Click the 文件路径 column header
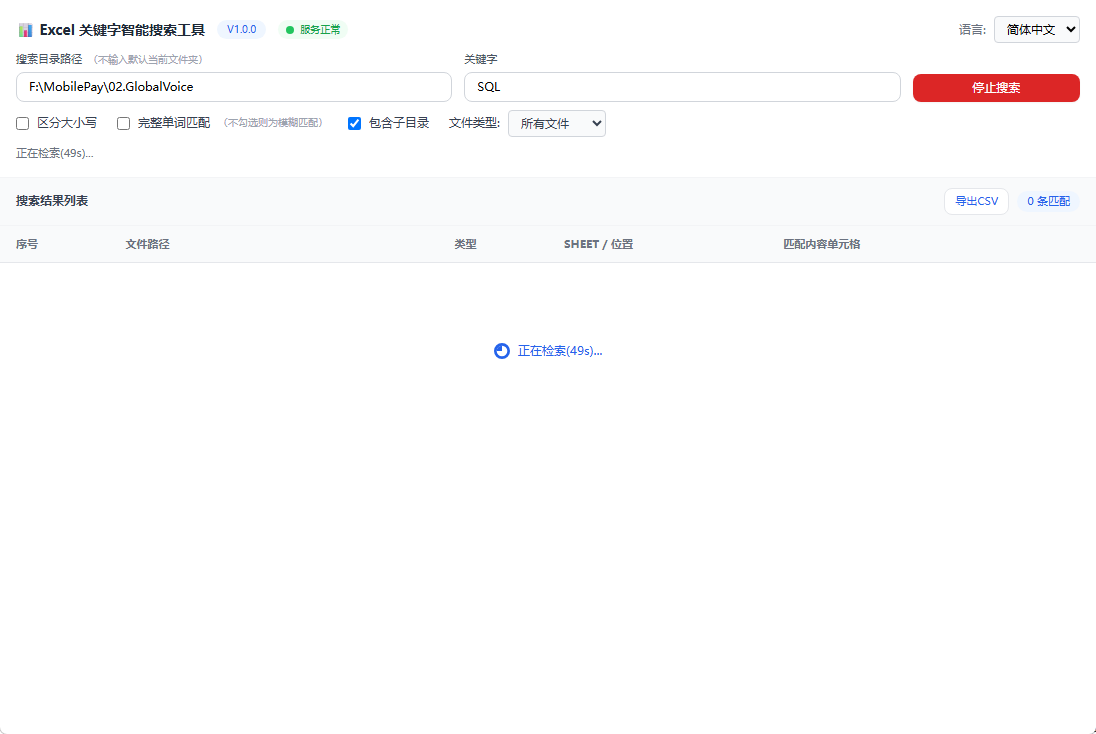This screenshot has width=1096, height=734. [x=147, y=244]
